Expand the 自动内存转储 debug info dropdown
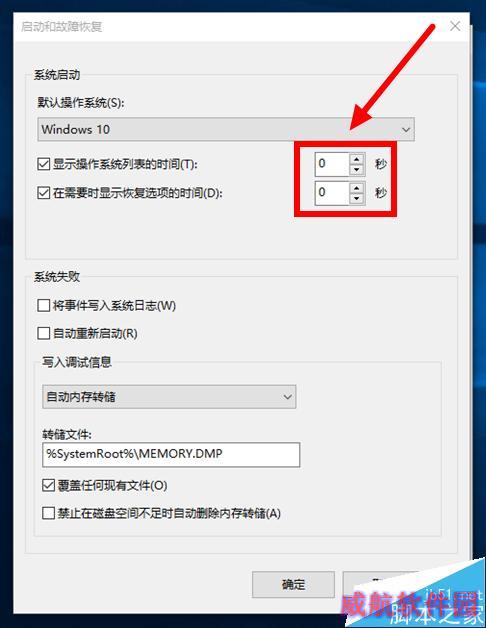This screenshot has width=486, height=628. click(169, 397)
